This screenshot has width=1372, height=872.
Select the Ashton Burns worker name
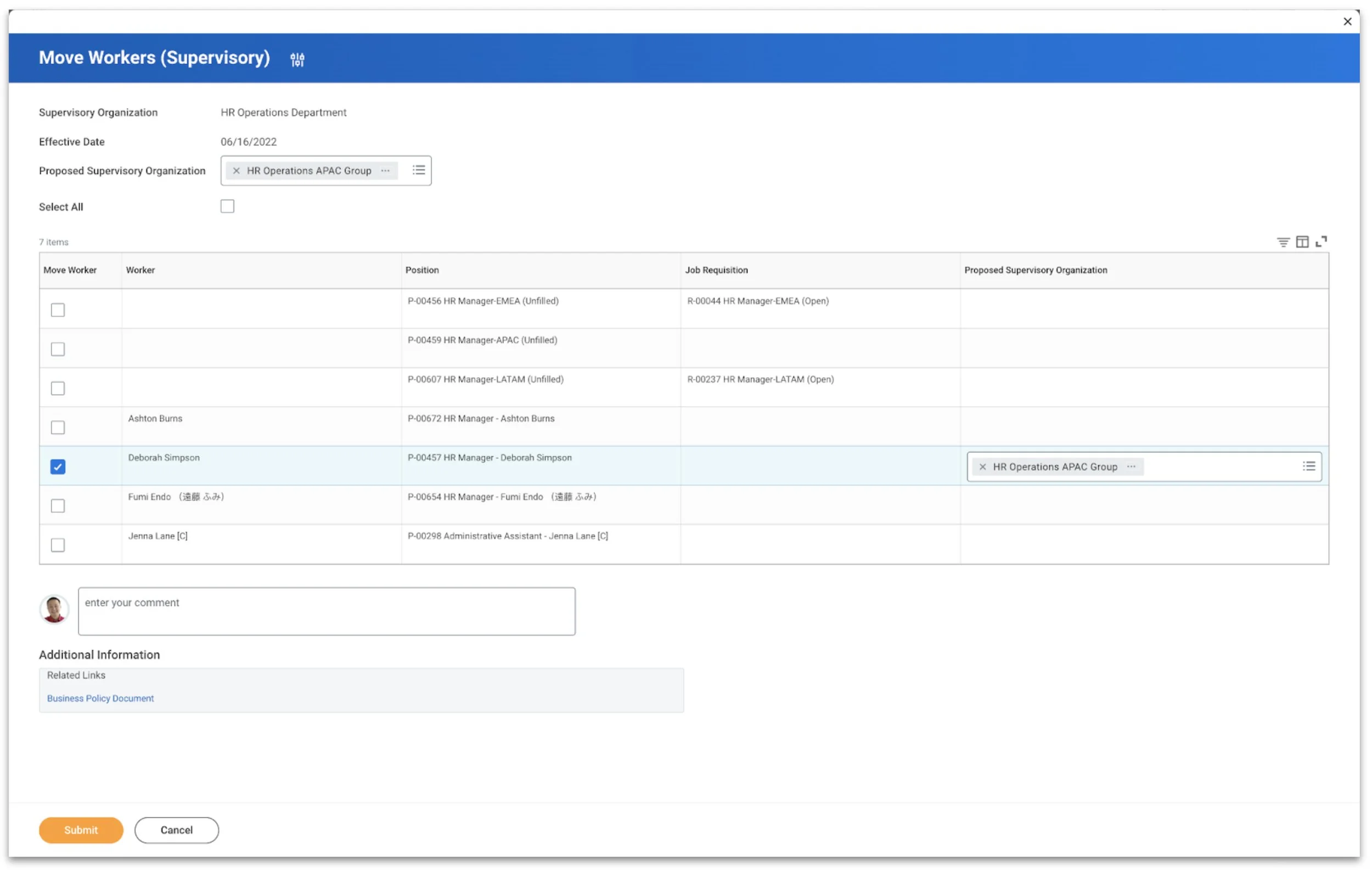click(x=155, y=418)
